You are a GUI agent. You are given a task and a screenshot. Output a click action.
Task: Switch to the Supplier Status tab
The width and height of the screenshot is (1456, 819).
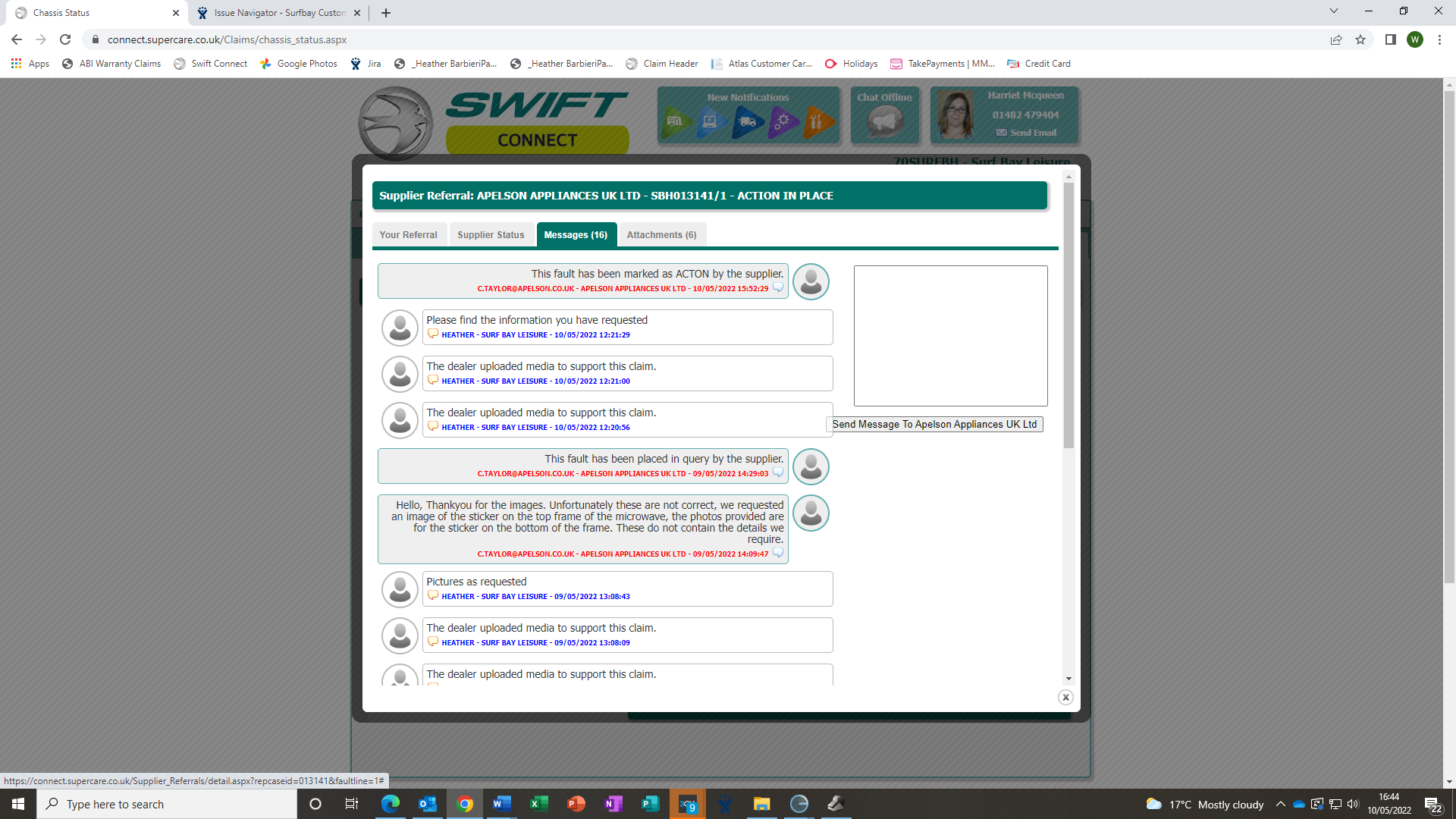pos(491,235)
